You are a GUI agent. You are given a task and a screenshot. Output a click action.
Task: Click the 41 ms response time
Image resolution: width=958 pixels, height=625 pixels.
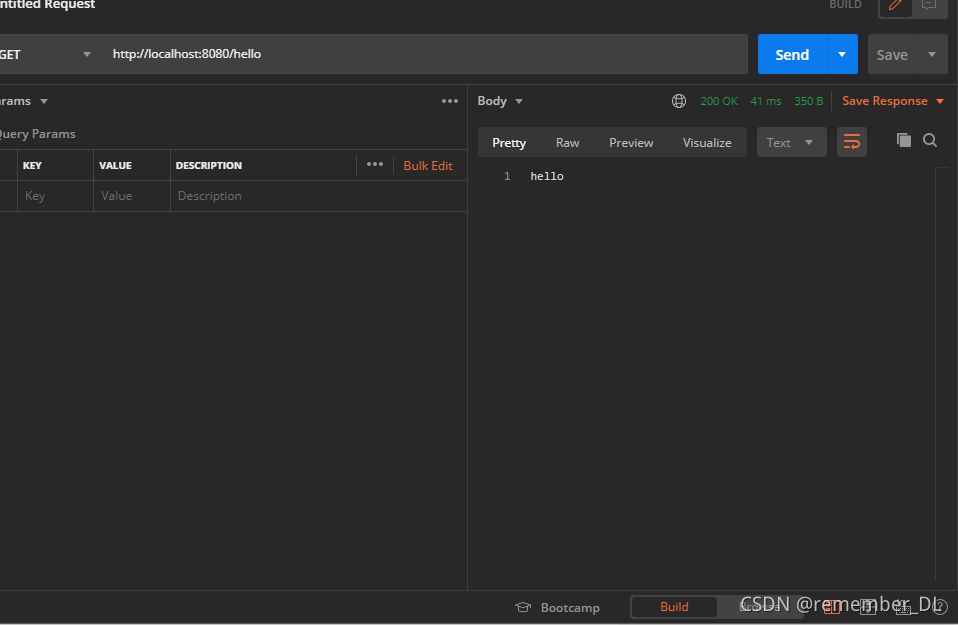pyautogui.click(x=766, y=101)
